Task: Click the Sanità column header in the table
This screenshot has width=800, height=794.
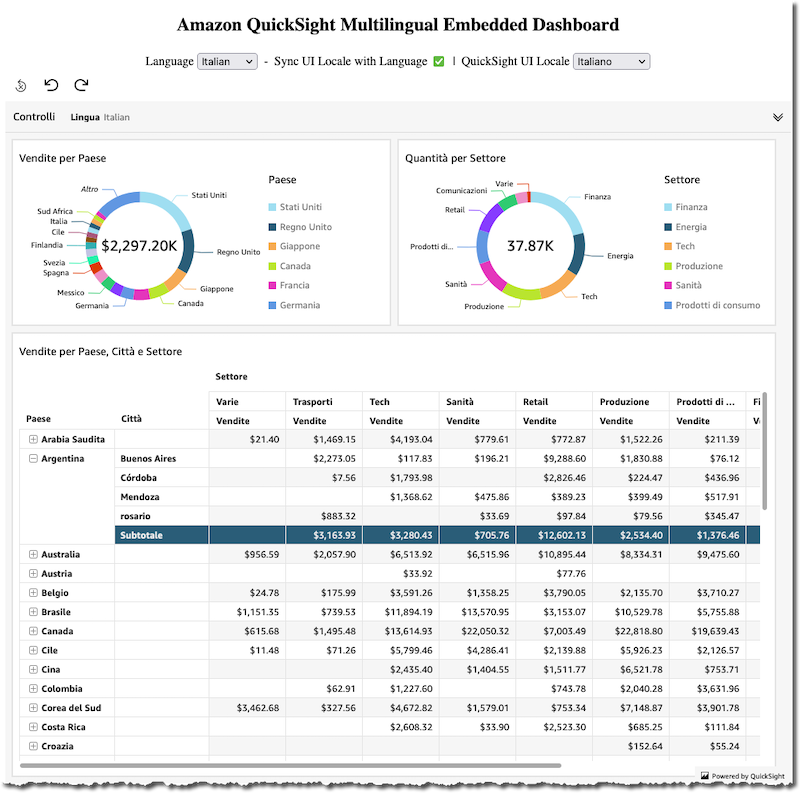Action: (477, 402)
